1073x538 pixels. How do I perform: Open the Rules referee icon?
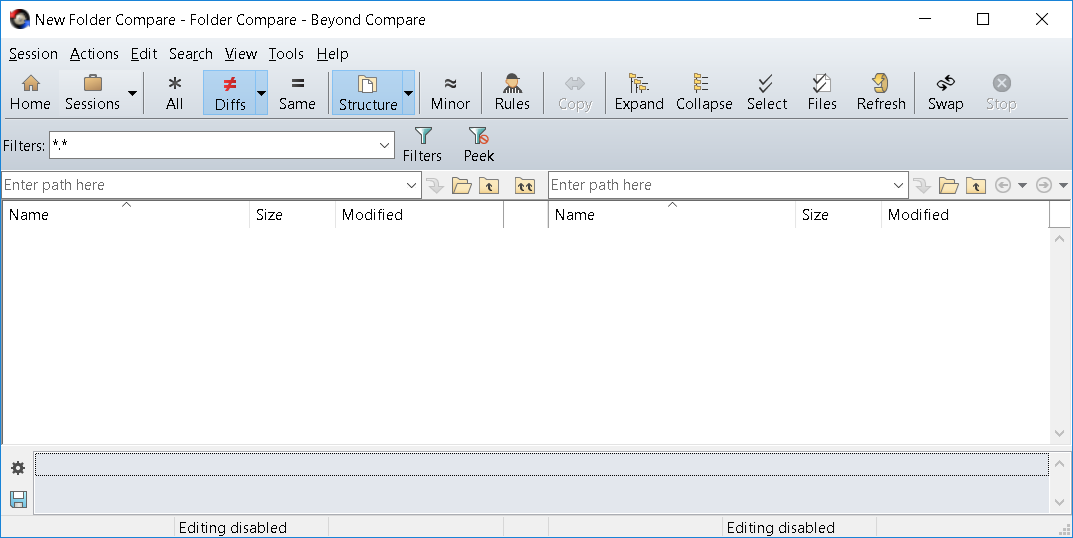pos(512,92)
